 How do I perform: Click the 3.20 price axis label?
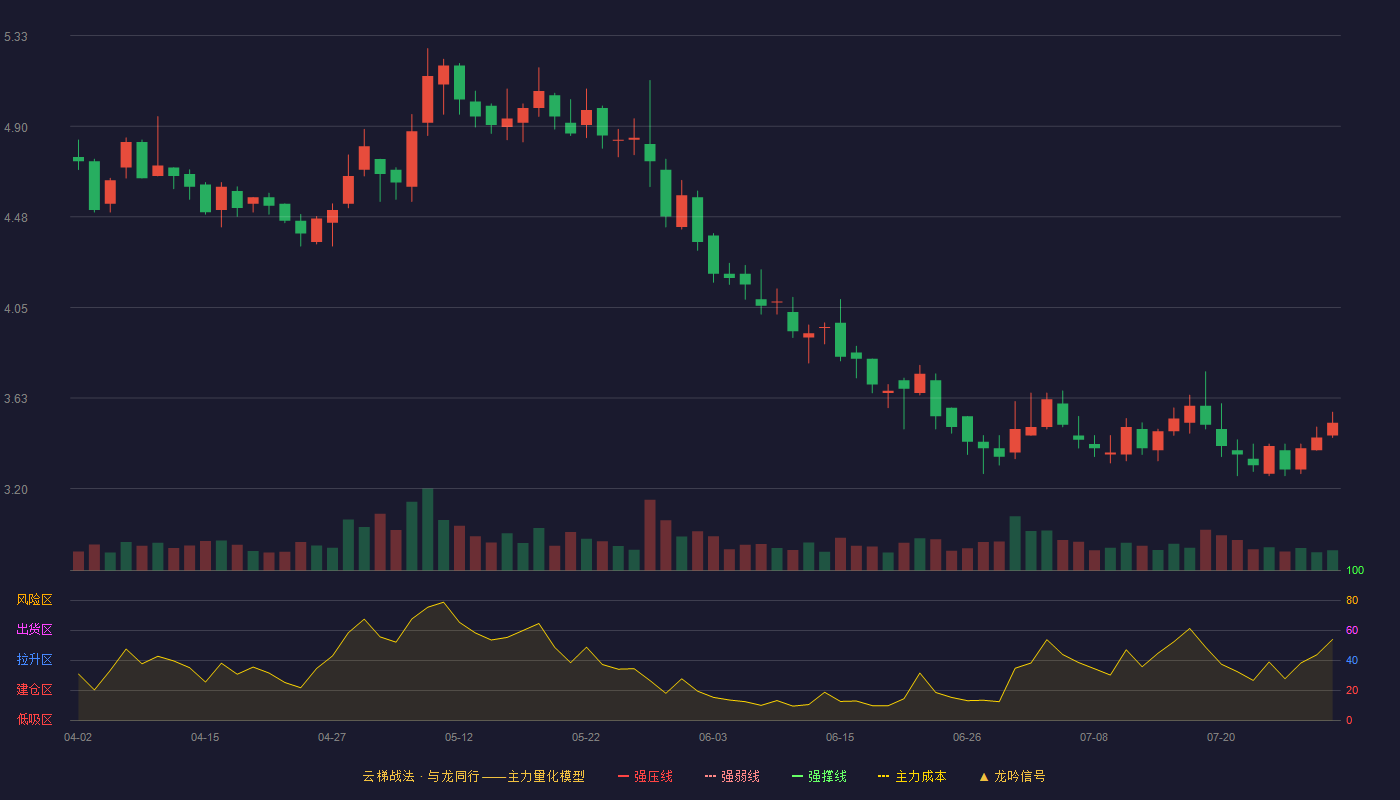[16, 490]
